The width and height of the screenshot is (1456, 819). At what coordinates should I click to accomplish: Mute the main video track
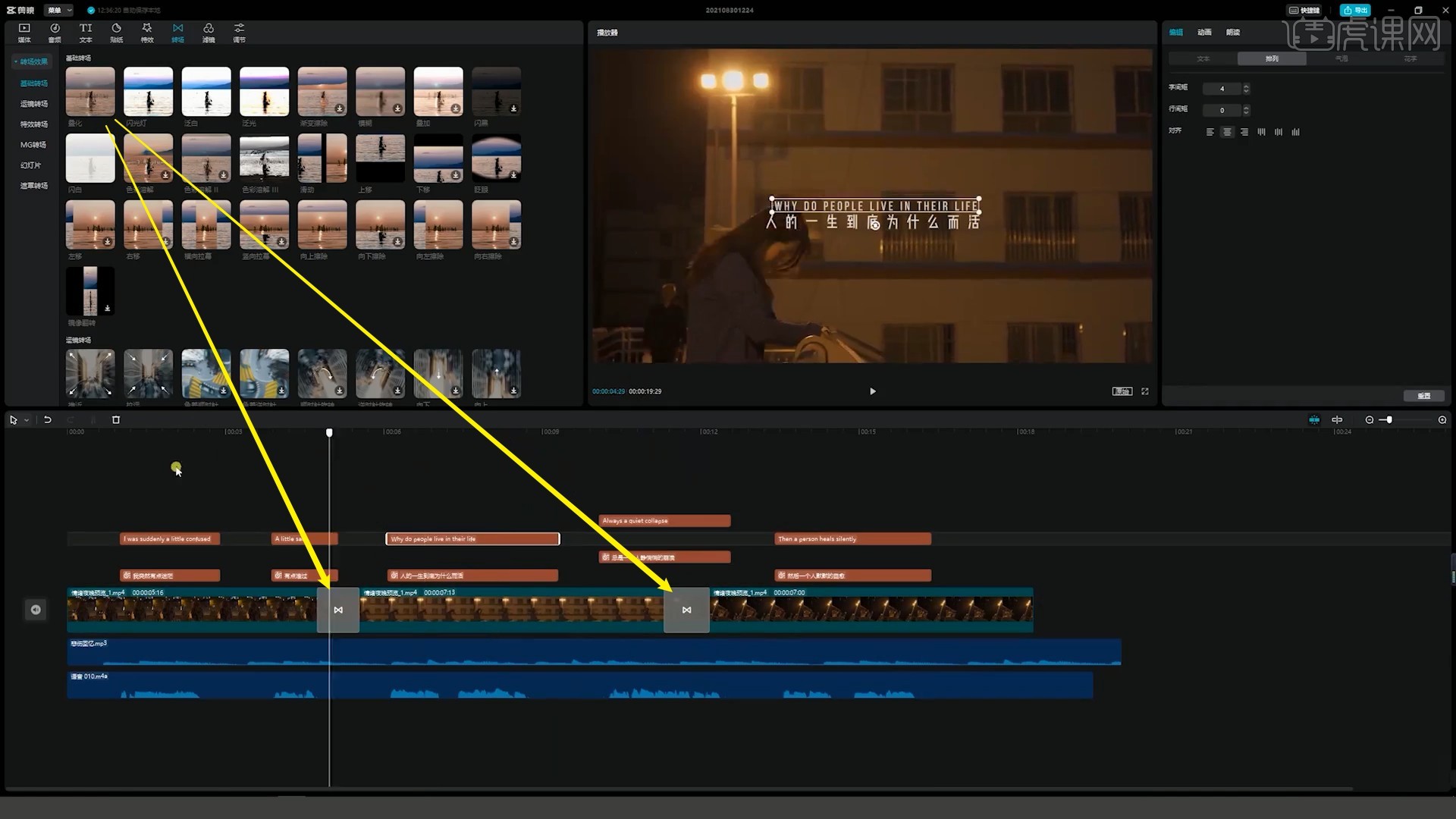(36, 610)
